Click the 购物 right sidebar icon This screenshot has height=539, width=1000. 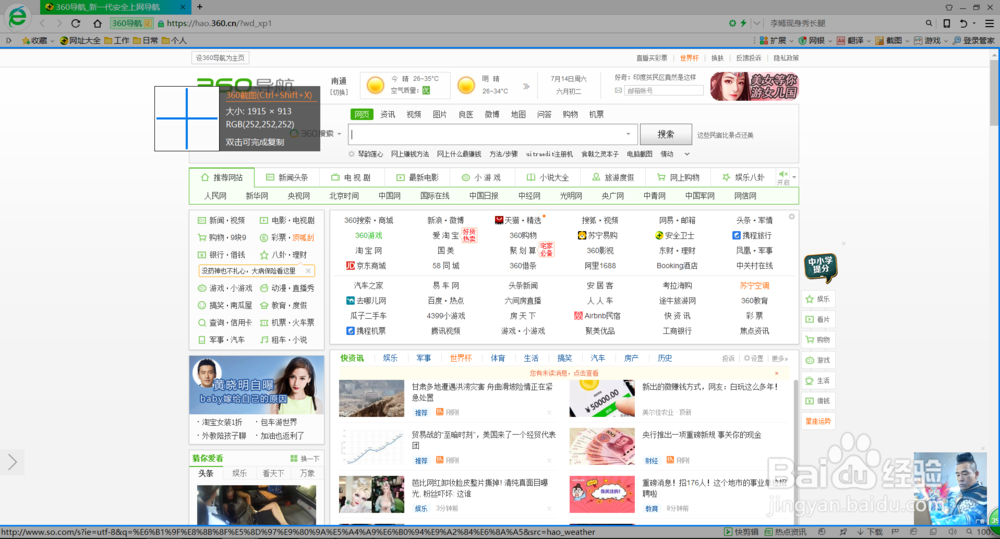click(x=818, y=339)
